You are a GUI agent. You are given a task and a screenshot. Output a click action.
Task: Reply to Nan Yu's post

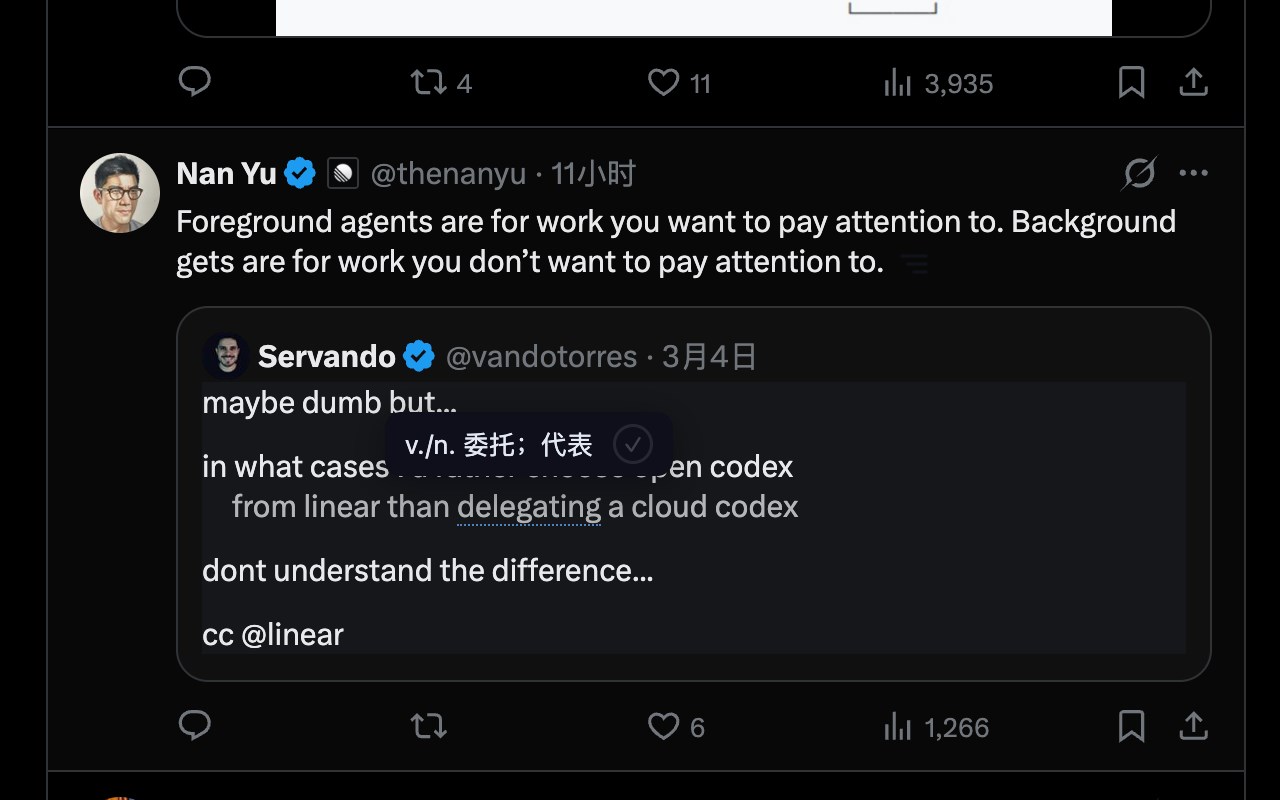pos(194,725)
